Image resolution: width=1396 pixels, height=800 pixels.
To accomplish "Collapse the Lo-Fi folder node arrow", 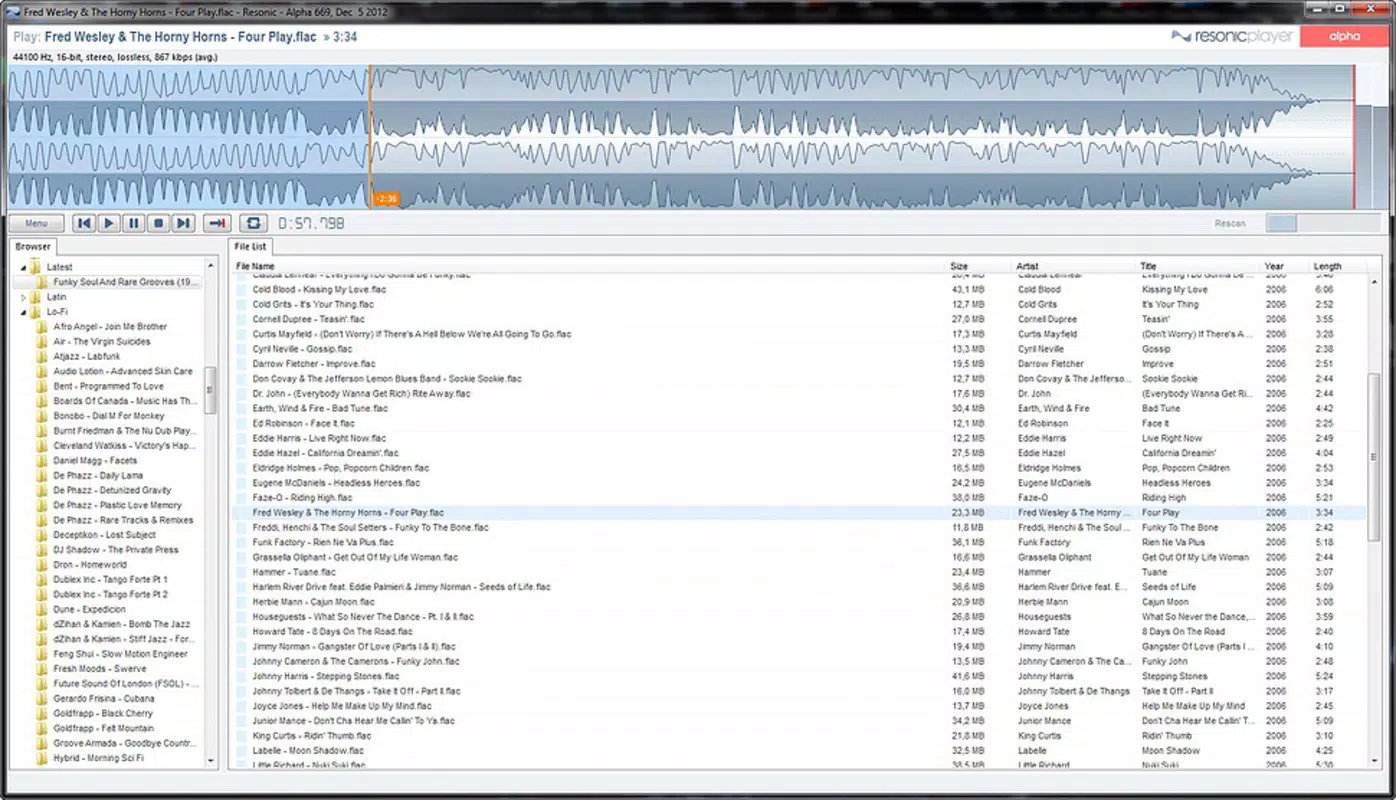I will [x=24, y=312].
